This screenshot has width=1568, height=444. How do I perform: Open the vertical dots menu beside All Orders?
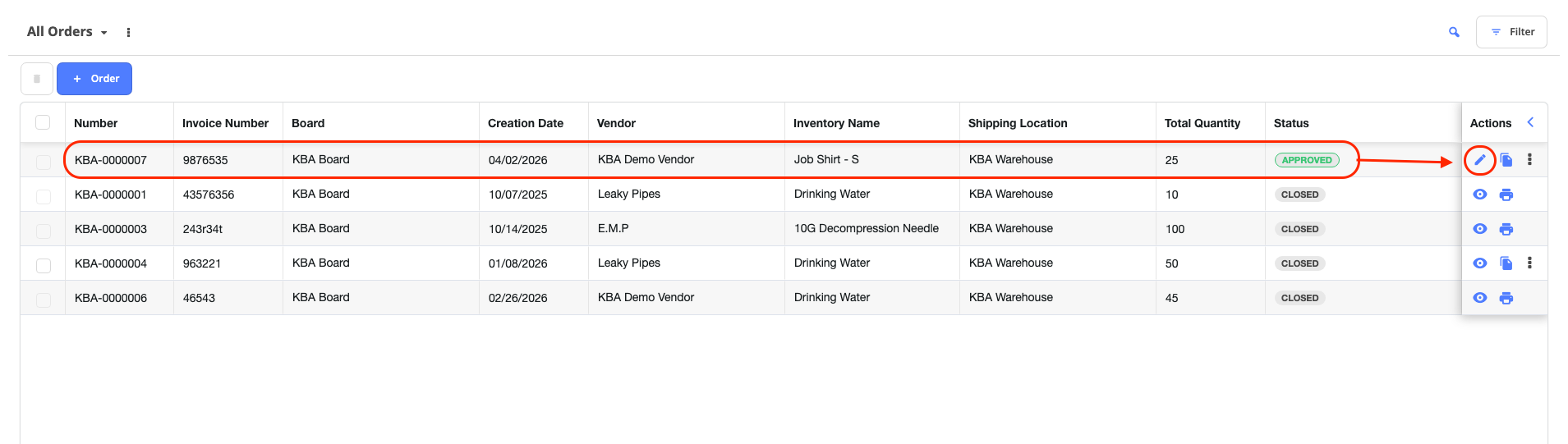pyautogui.click(x=128, y=32)
